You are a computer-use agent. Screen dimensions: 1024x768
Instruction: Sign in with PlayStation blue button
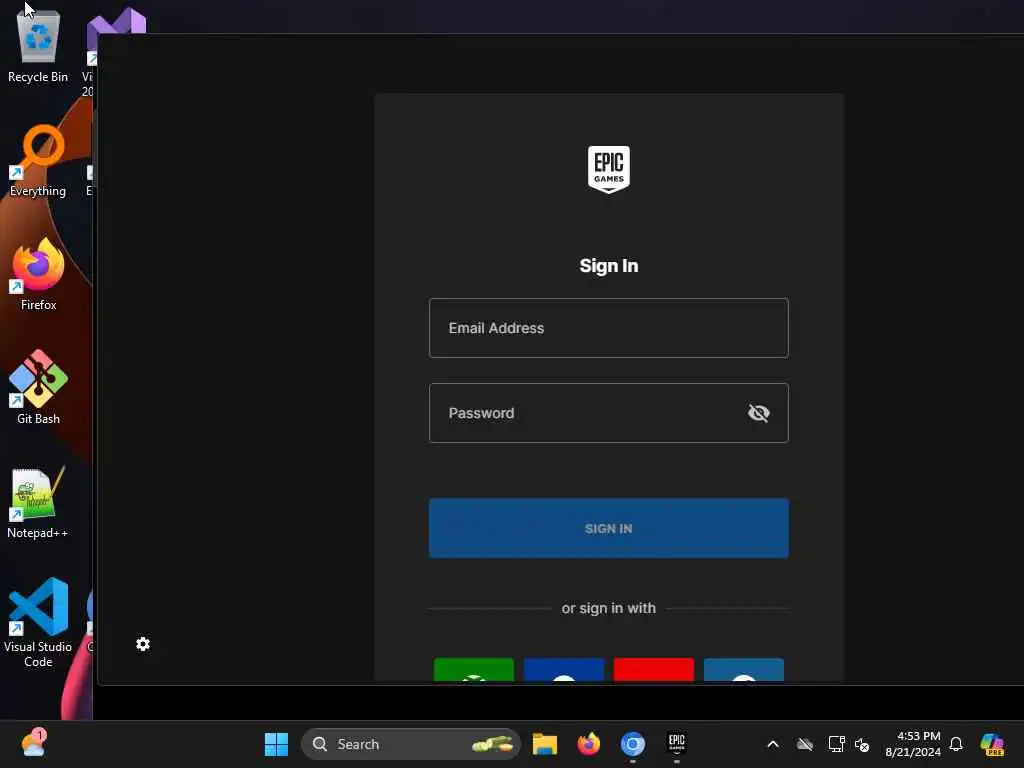point(564,670)
